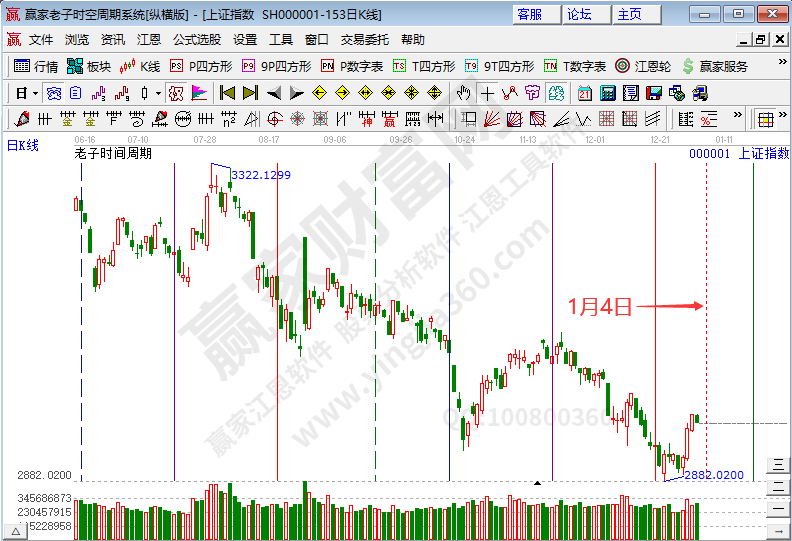
Task: Click the save floppy disk icon
Action: tap(653, 93)
